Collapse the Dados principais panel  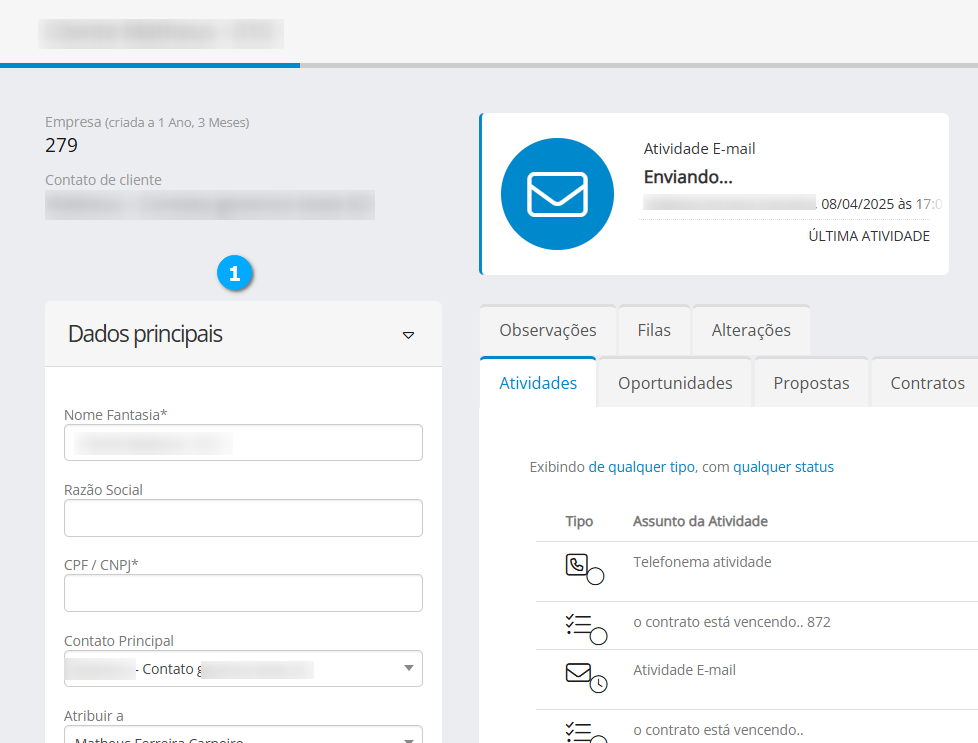coord(408,335)
